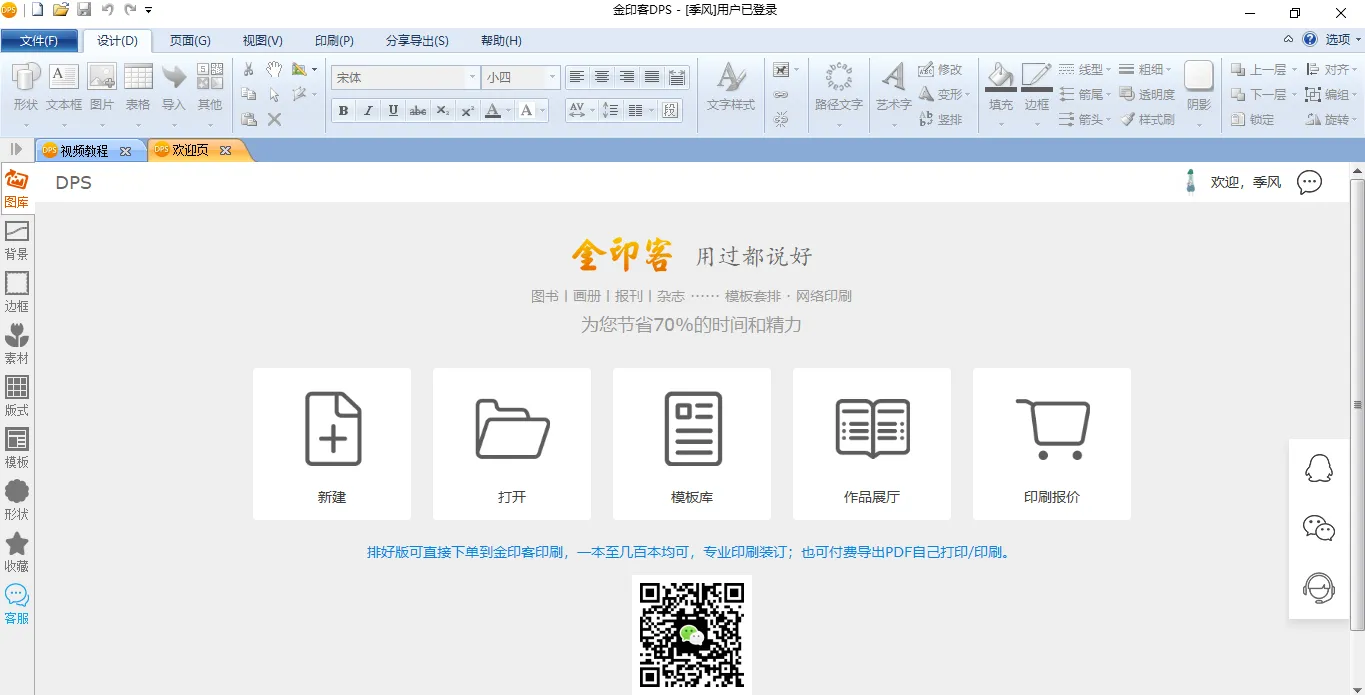Screen dimensions: 1365x695
Task: Toggle strikethrough abc formatting
Action: 418,111
